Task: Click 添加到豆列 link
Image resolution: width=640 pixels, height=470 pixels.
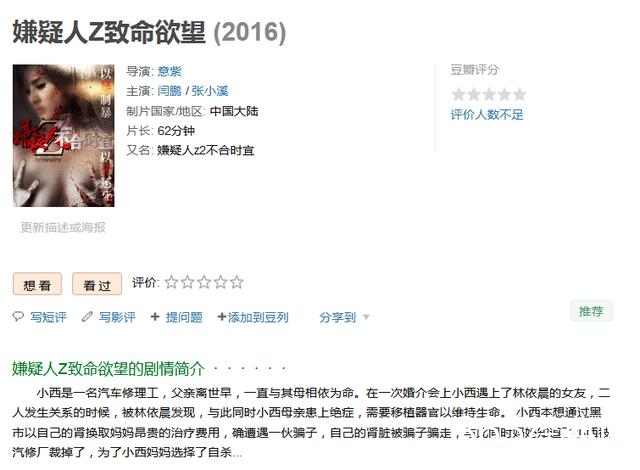Action: [x=253, y=317]
